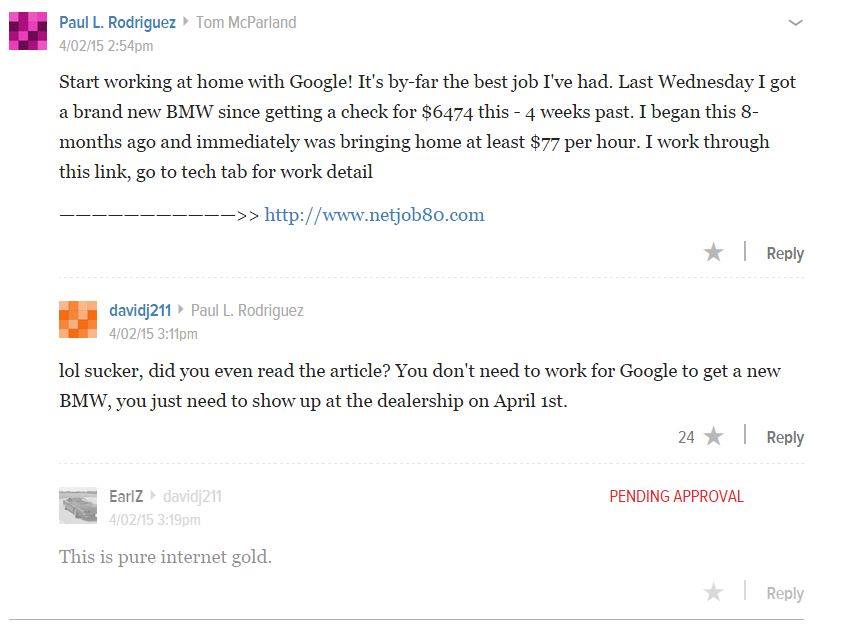The width and height of the screenshot is (842, 626).
Task: Click the greyed davidj211 reply-target name
Action: [192, 497]
